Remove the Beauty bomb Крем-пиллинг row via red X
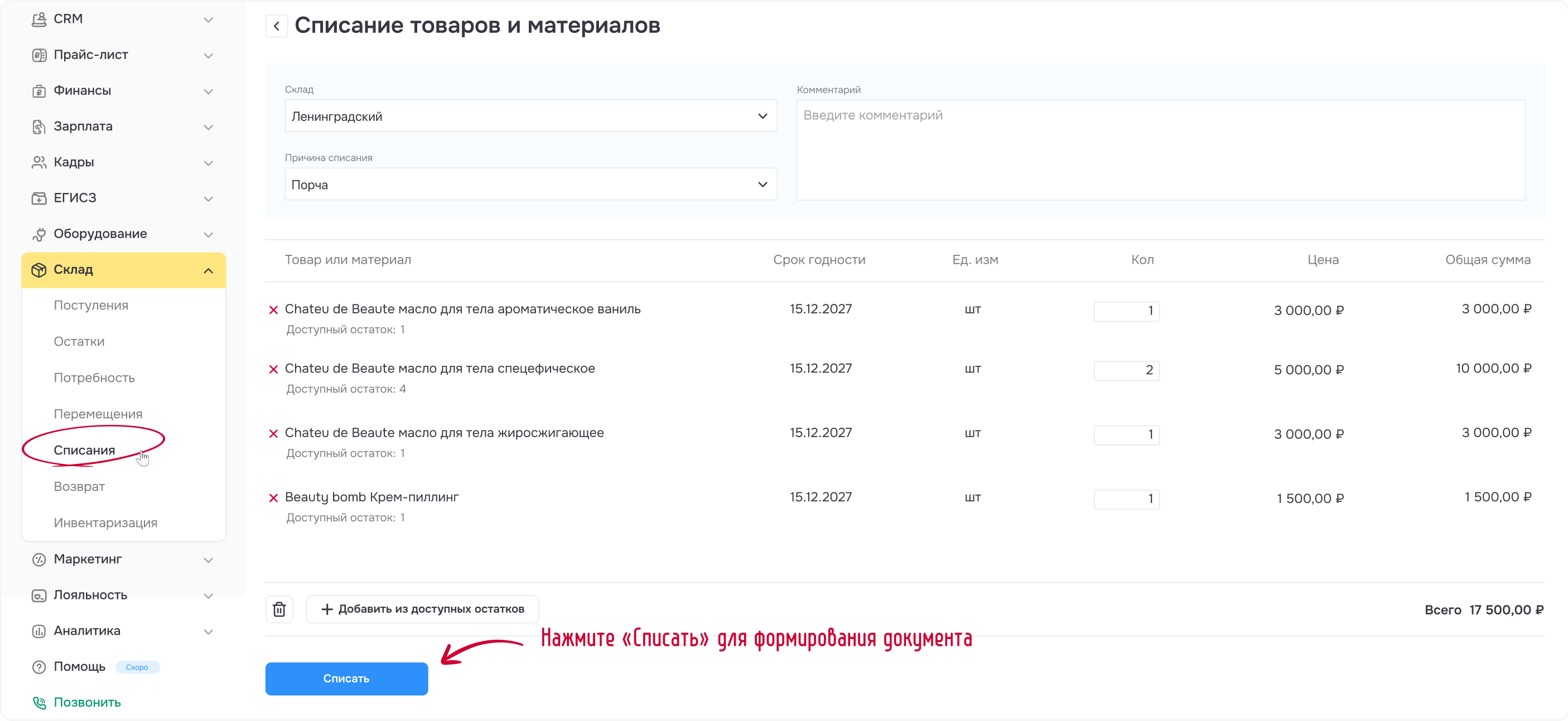This screenshot has height=721, width=1568. click(273, 498)
